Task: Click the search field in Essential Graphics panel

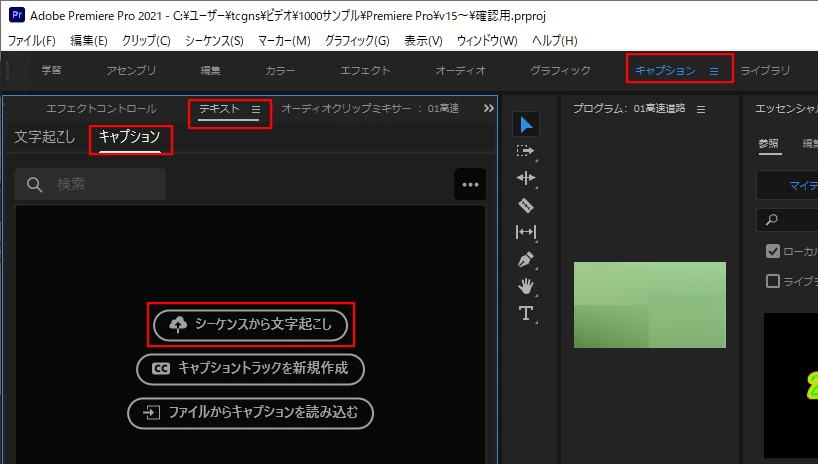Action: [x=787, y=220]
